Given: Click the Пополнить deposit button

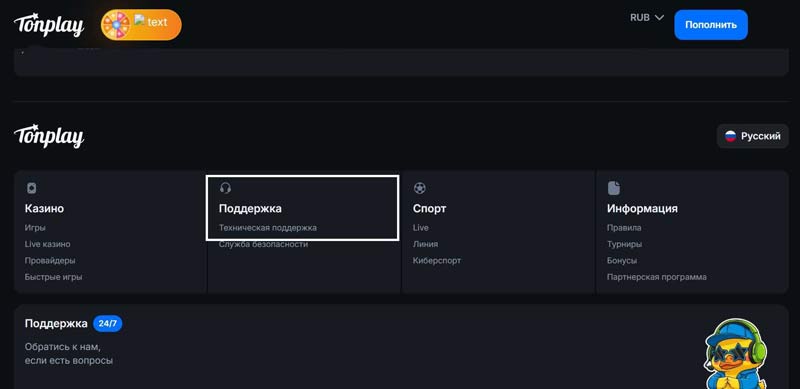Looking at the screenshot, I should click(x=711, y=25).
